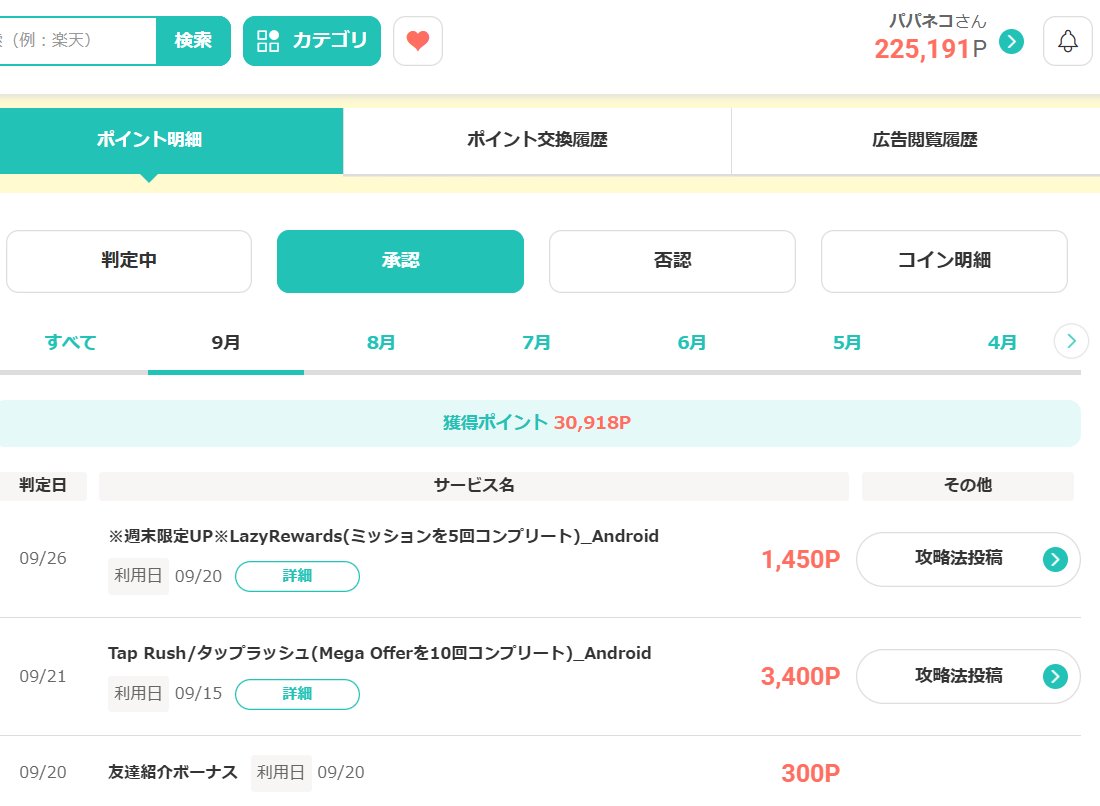Select the 否認 filter button

[x=672, y=261]
